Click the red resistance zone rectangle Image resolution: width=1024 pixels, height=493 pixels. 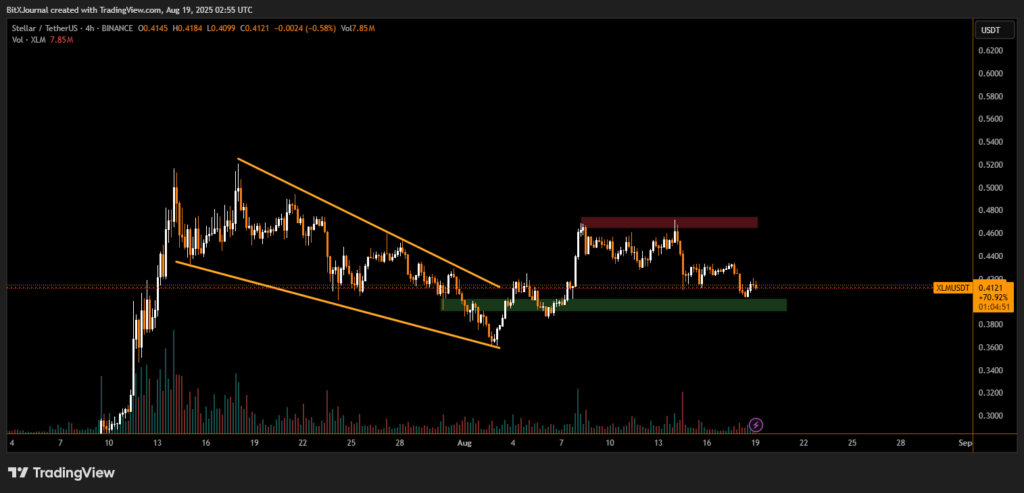click(x=668, y=222)
